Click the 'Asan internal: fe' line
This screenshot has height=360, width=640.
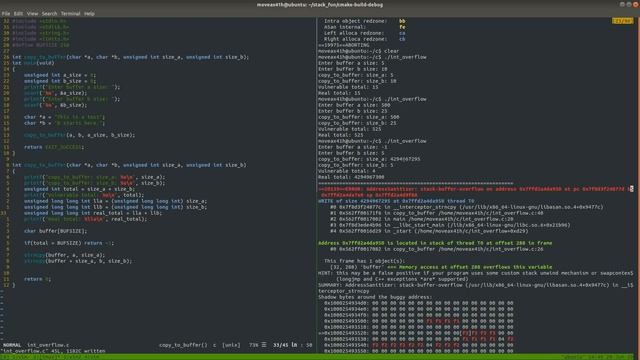pyautogui.click(x=364, y=27)
